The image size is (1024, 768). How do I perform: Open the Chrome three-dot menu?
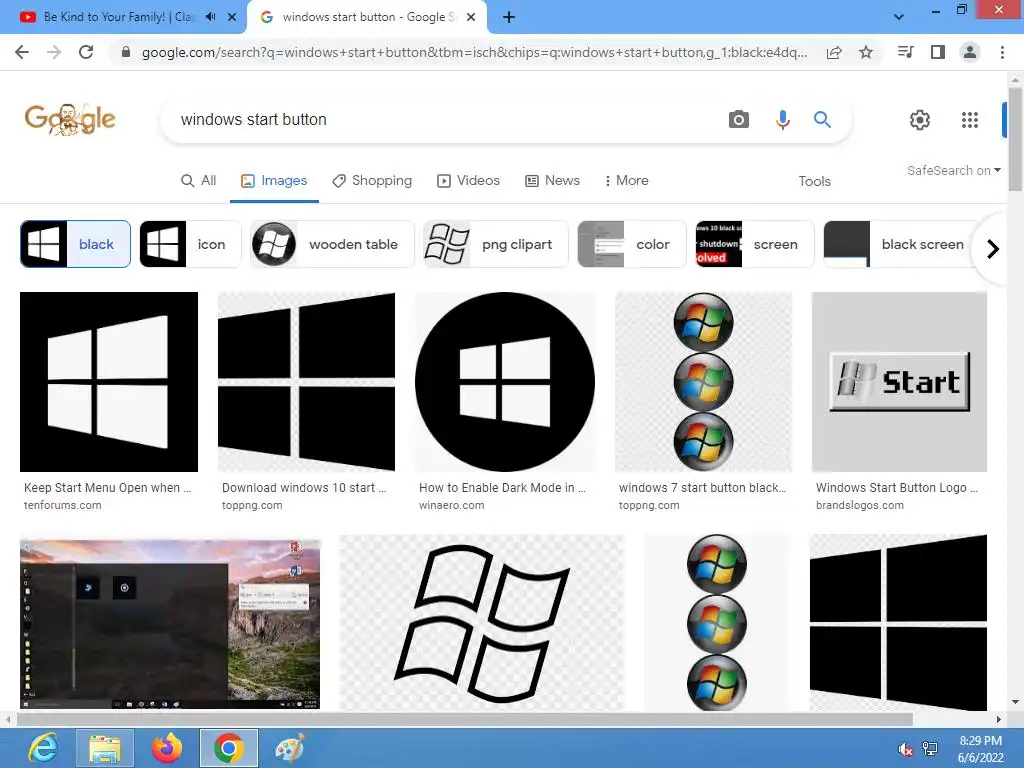pos(1002,52)
